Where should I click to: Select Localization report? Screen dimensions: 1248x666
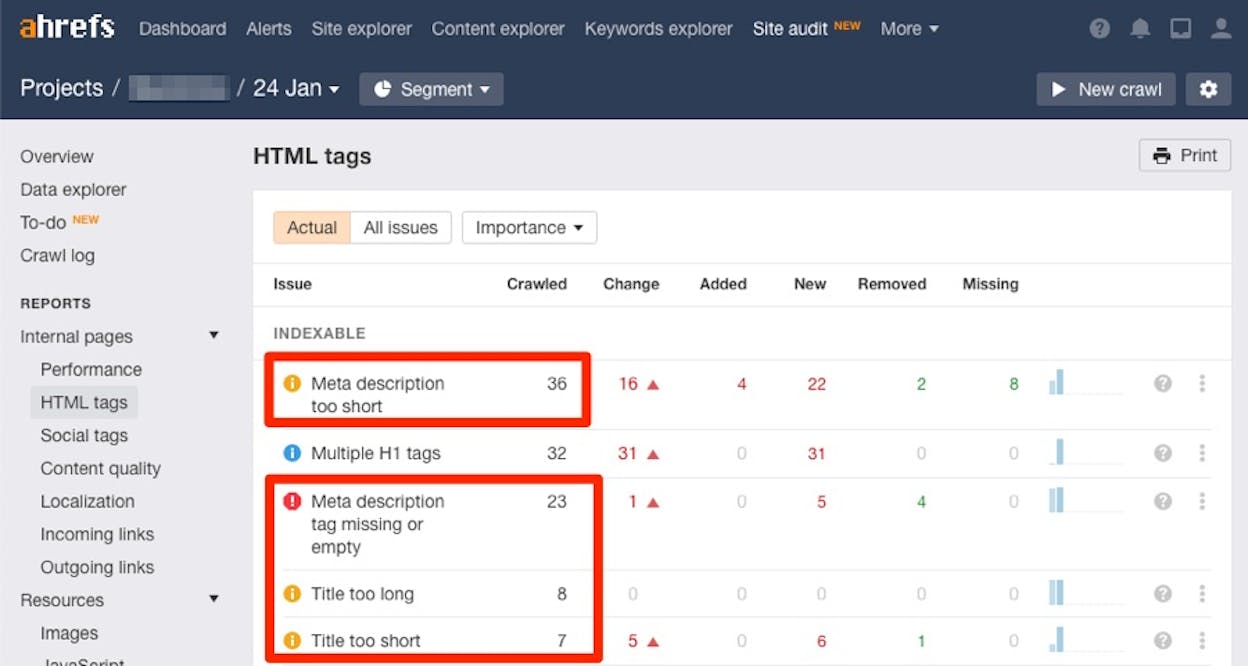pyautogui.click(x=87, y=501)
